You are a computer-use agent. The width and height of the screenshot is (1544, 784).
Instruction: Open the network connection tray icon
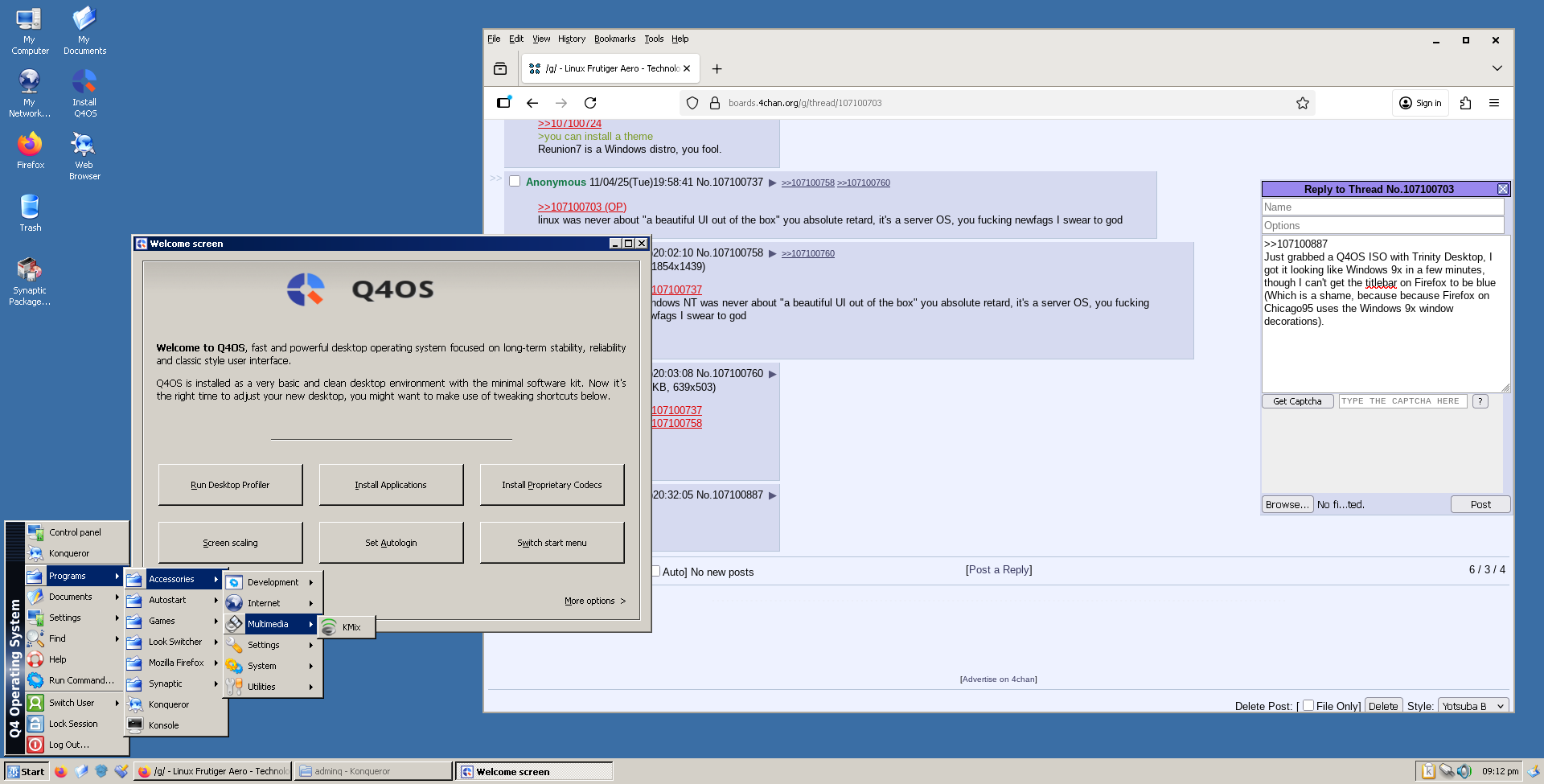[x=1447, y=771]
